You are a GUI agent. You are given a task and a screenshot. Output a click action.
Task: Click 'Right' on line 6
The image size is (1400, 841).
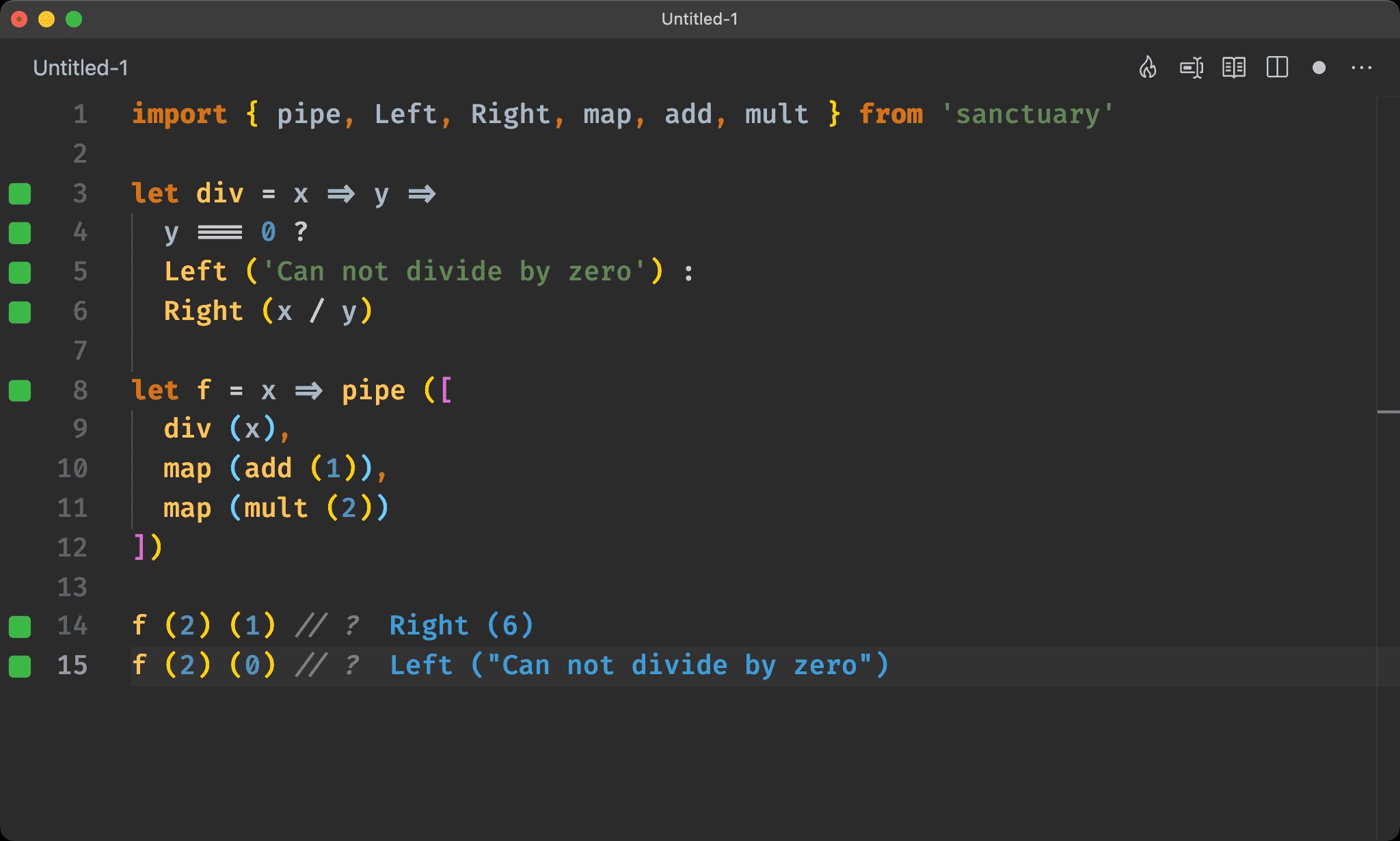[203, 312]
